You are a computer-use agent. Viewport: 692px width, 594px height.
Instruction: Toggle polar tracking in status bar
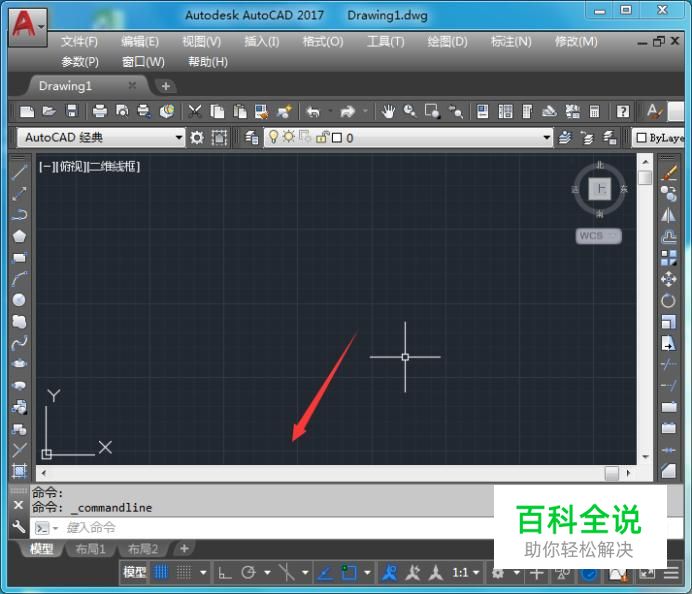pos(248,572)
